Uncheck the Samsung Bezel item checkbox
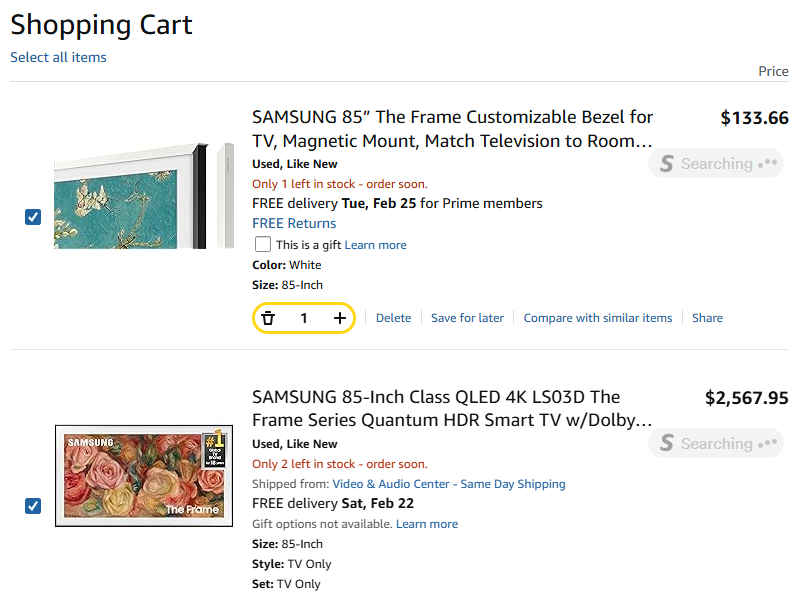This screenshot has height=597, width=802. coord(33,216)
